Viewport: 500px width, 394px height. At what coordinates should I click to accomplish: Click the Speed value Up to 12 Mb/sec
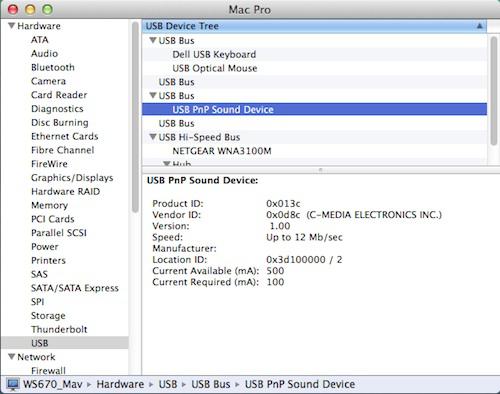[x=304, y=237]
